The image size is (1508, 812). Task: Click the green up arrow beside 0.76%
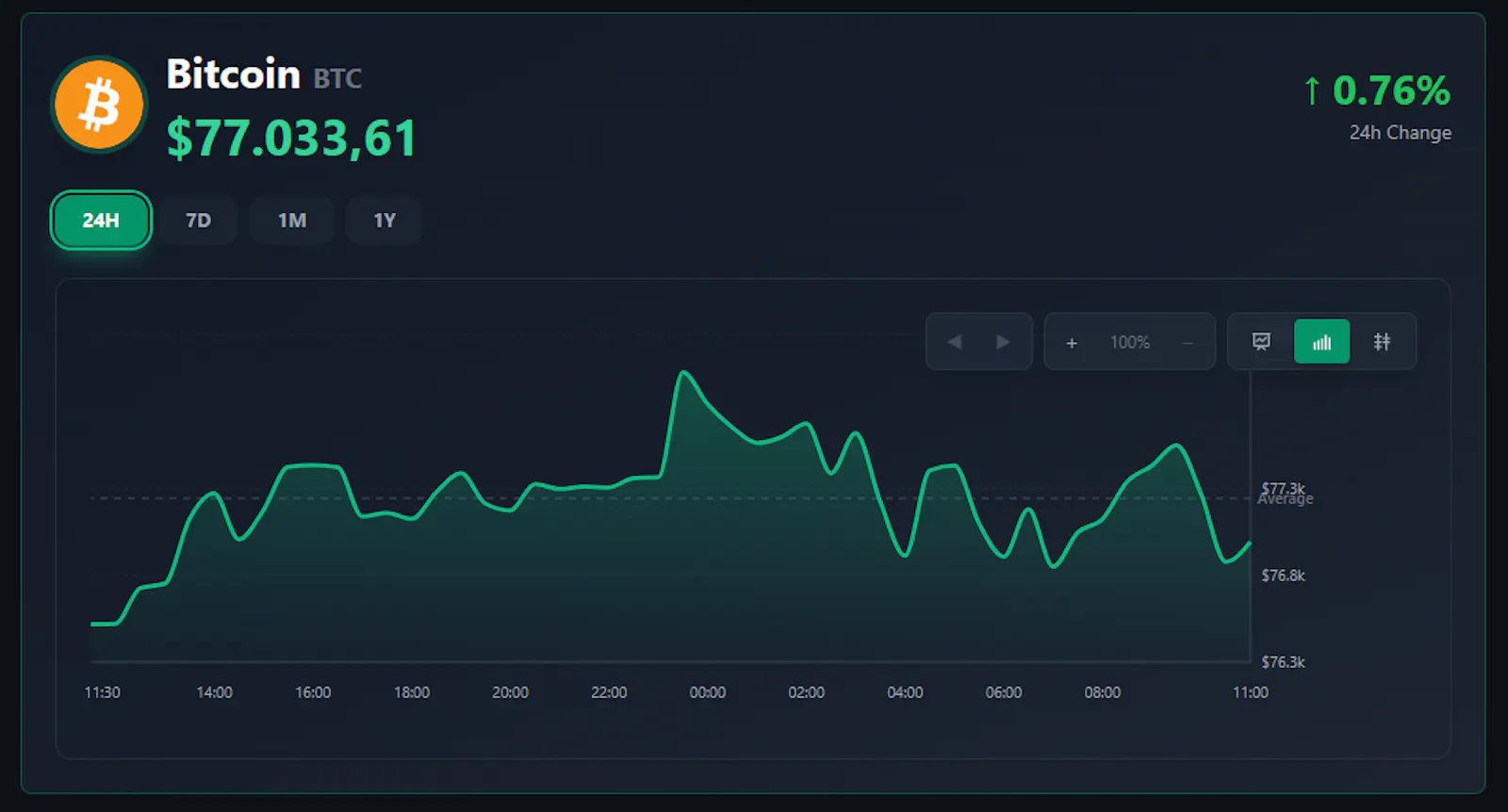click(x=1311, y=91)
